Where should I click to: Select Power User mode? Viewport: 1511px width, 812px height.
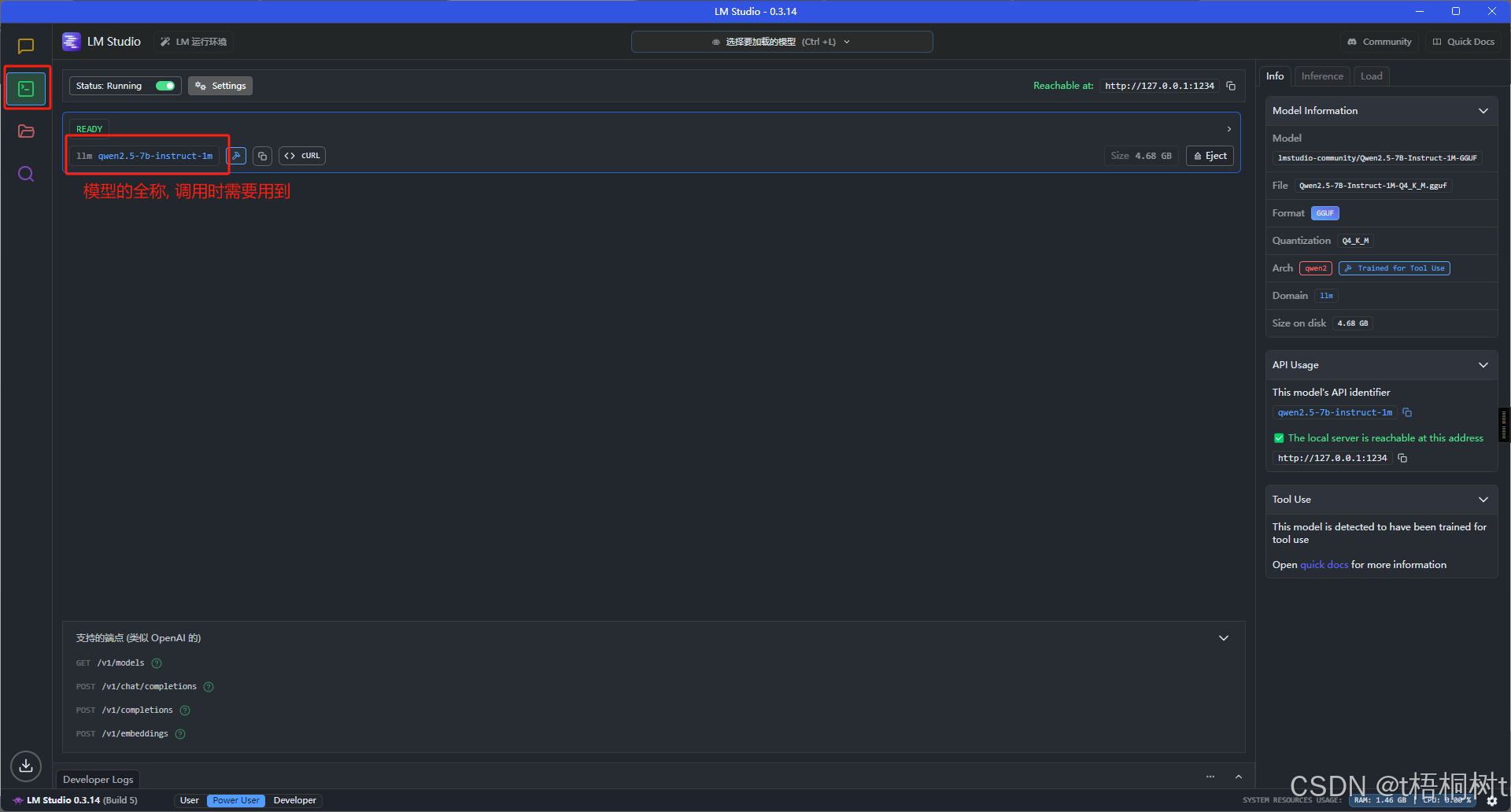click(236, 800)
